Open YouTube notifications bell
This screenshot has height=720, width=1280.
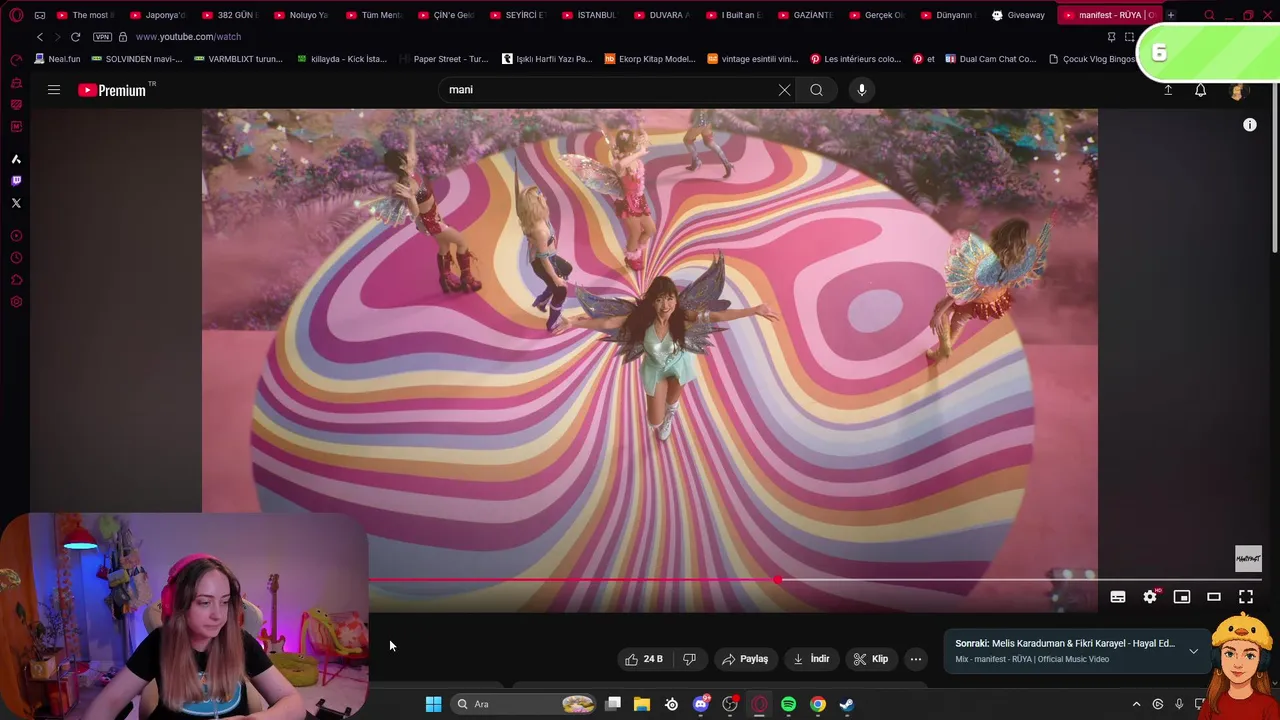pyautogui.click(x=1201, y=90)
